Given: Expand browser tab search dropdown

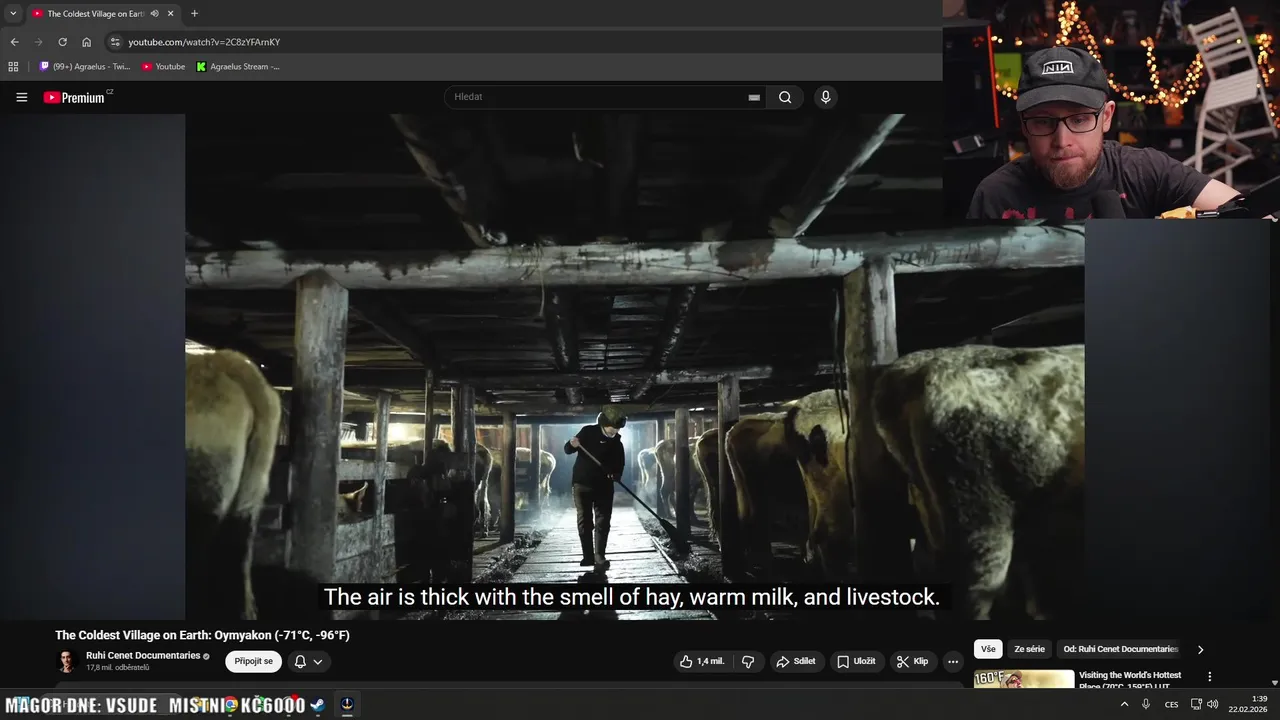Looking at the screenshot, I should pyautogui.click(x=13, y=13).
